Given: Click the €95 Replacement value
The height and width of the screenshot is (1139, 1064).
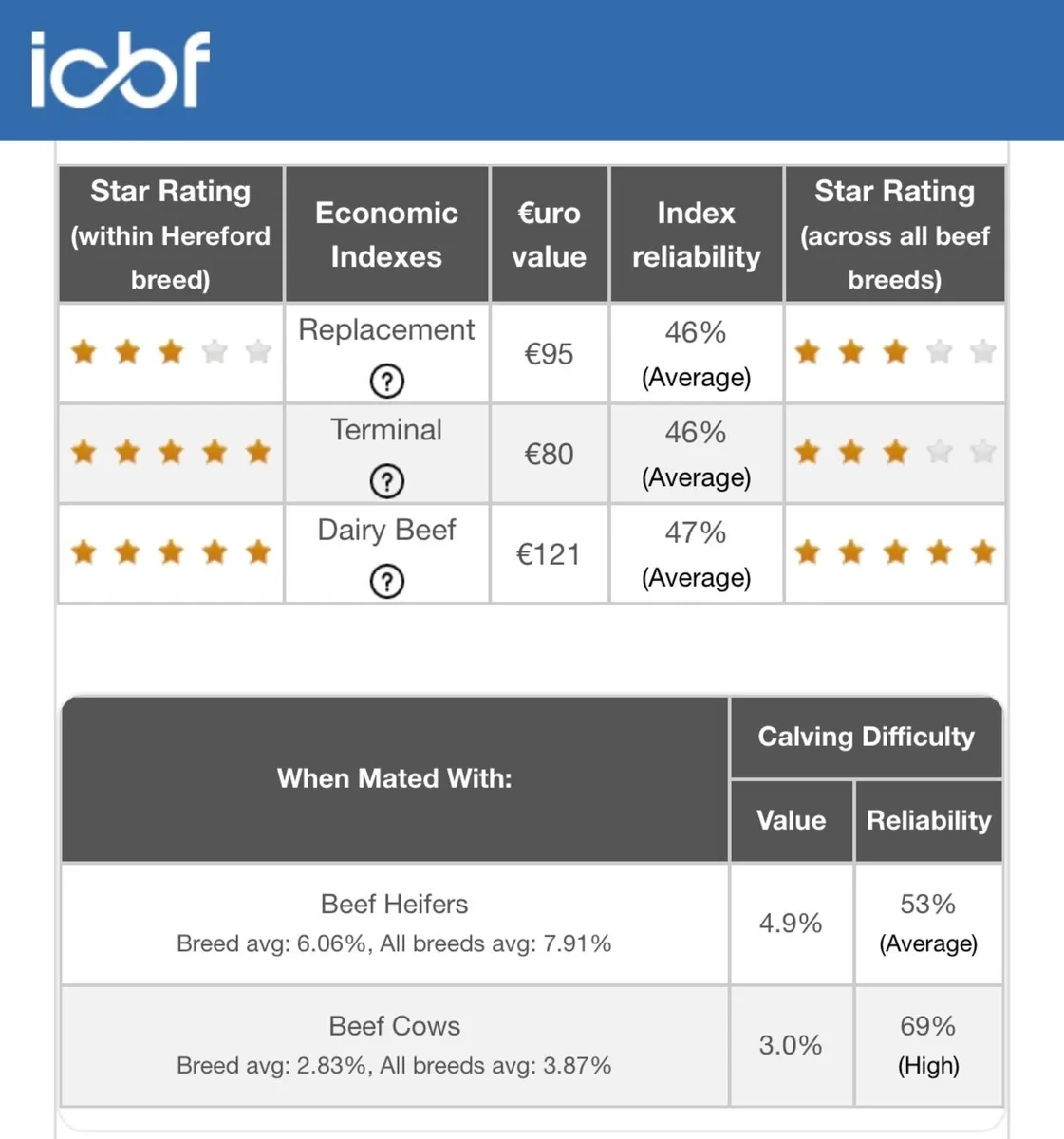Looking at the screenshot, I should pos(549,354).
